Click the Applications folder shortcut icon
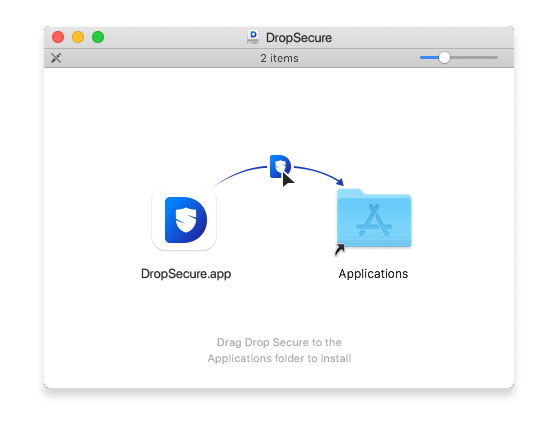The width and height of the screenshot is (558, 422). [374, 218]
